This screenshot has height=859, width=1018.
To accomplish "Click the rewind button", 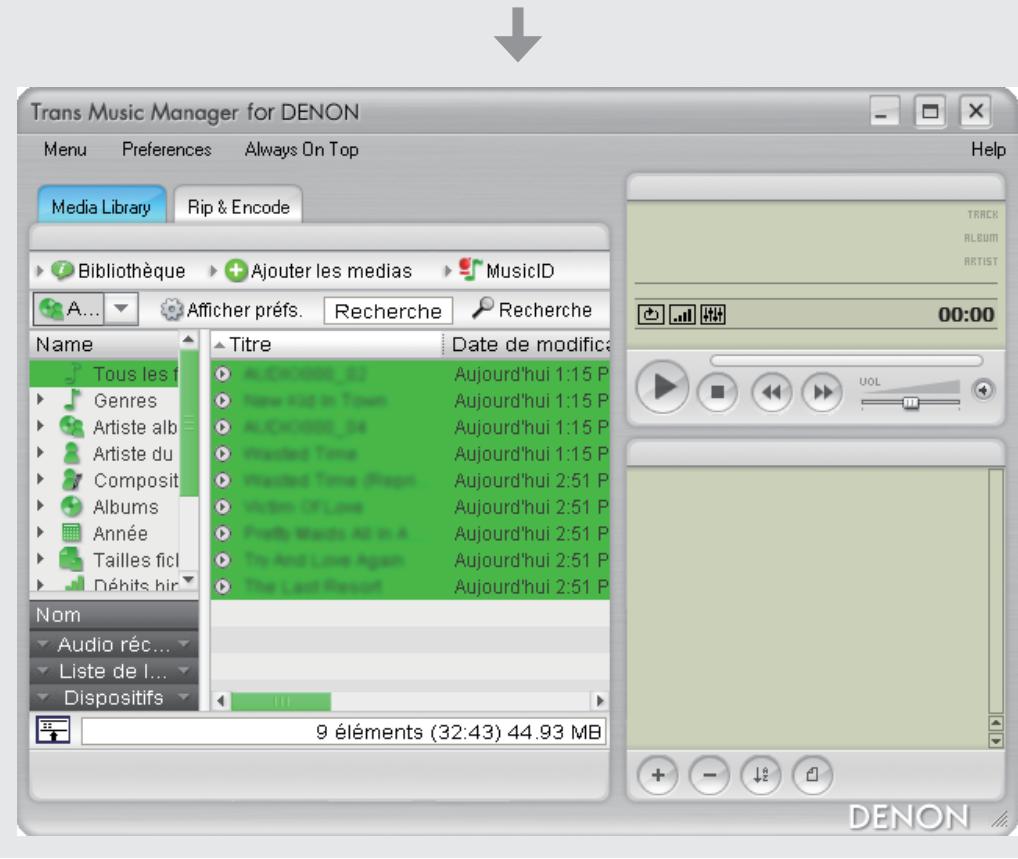I will [771, 392].
